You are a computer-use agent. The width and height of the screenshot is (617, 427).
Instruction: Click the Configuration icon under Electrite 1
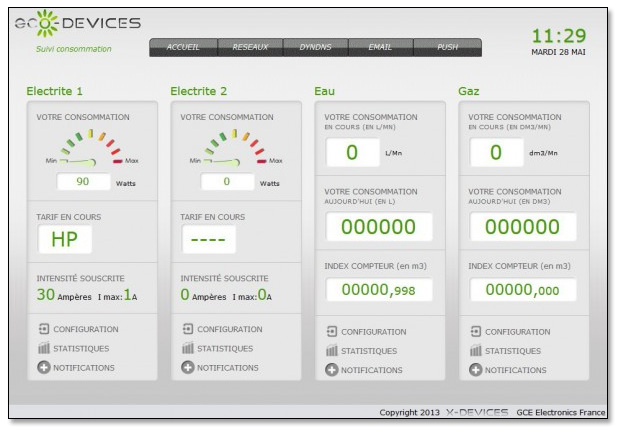[43, 329]
